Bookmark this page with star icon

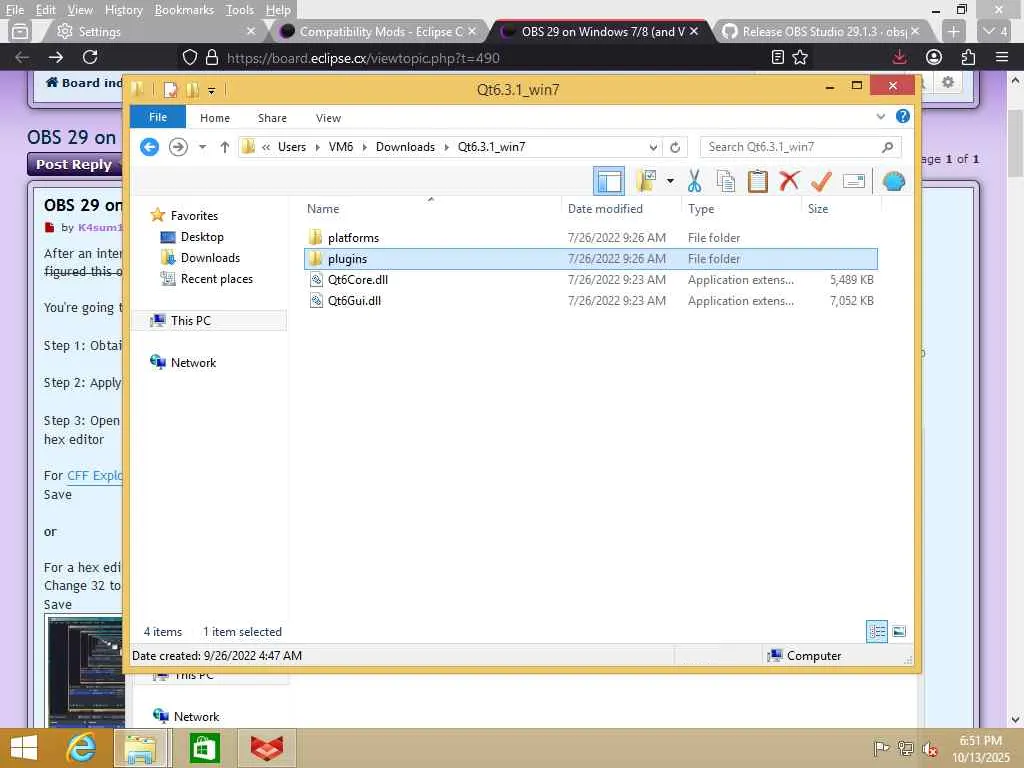click(800, 57)
